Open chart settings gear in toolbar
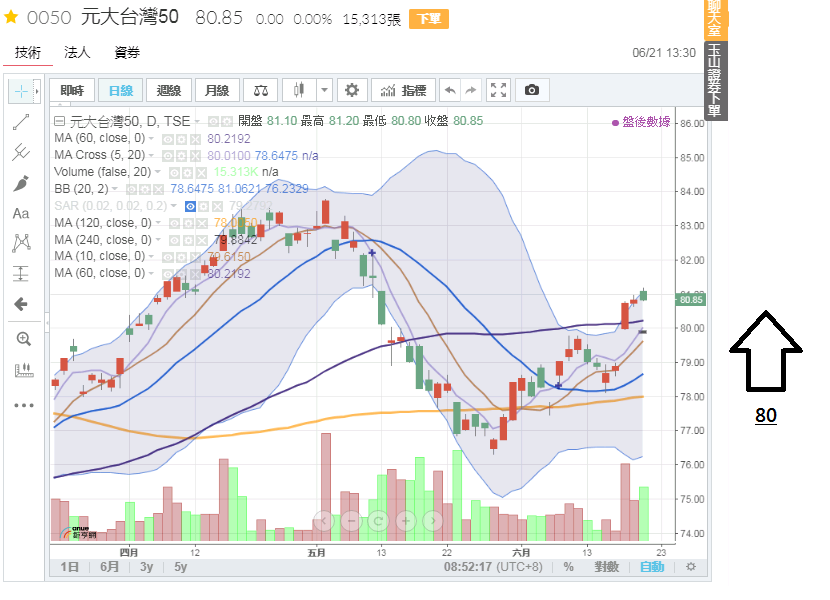Viewport: 830px width, 600px height. point(351,90)
